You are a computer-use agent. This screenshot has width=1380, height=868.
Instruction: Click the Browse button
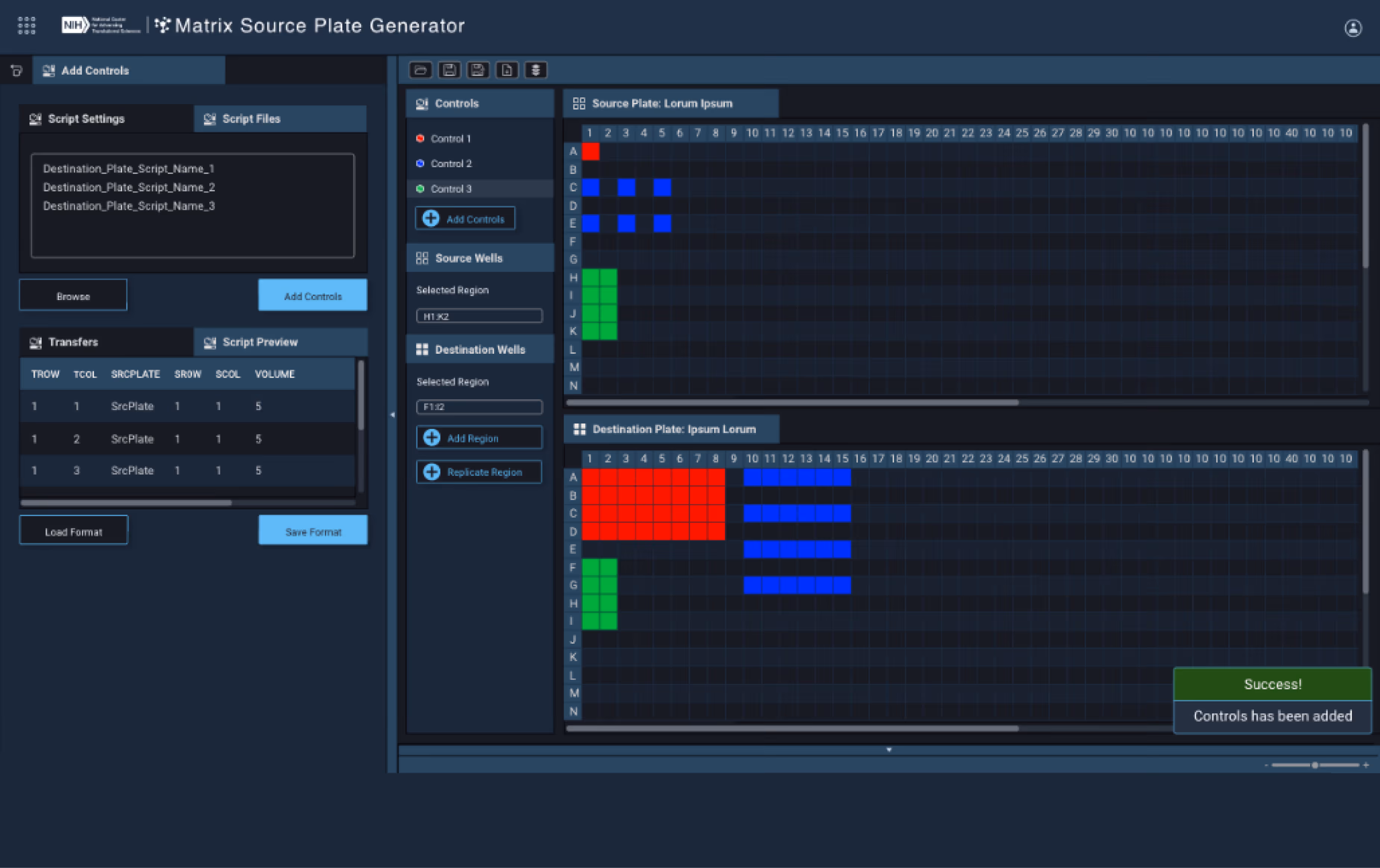coord(74,296)
